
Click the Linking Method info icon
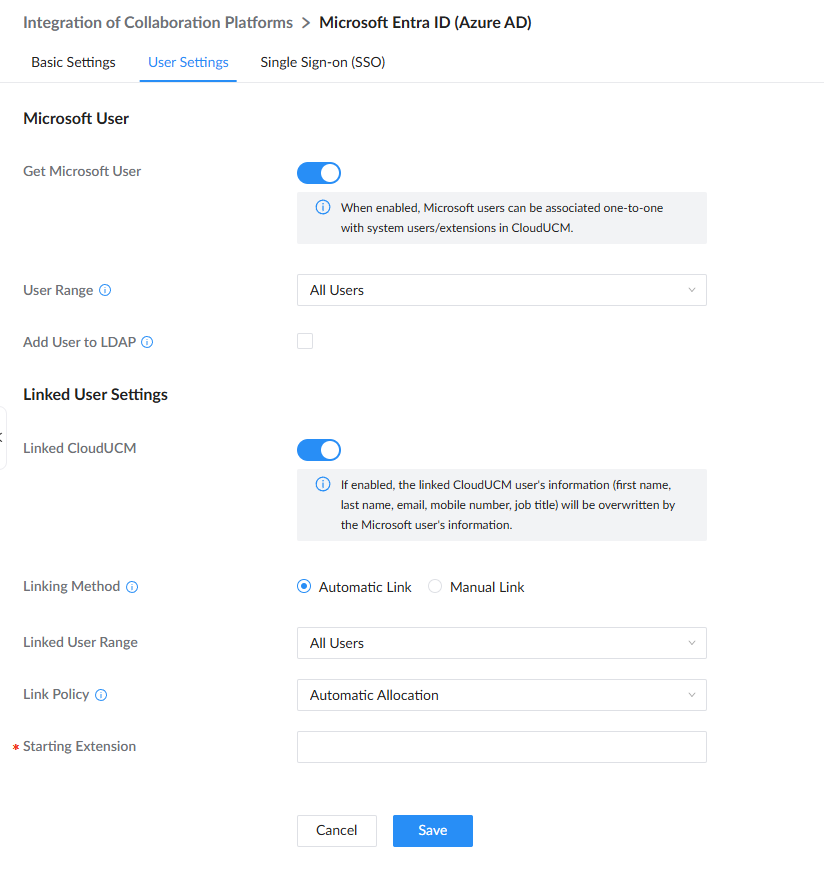click(x=132, y=587)
